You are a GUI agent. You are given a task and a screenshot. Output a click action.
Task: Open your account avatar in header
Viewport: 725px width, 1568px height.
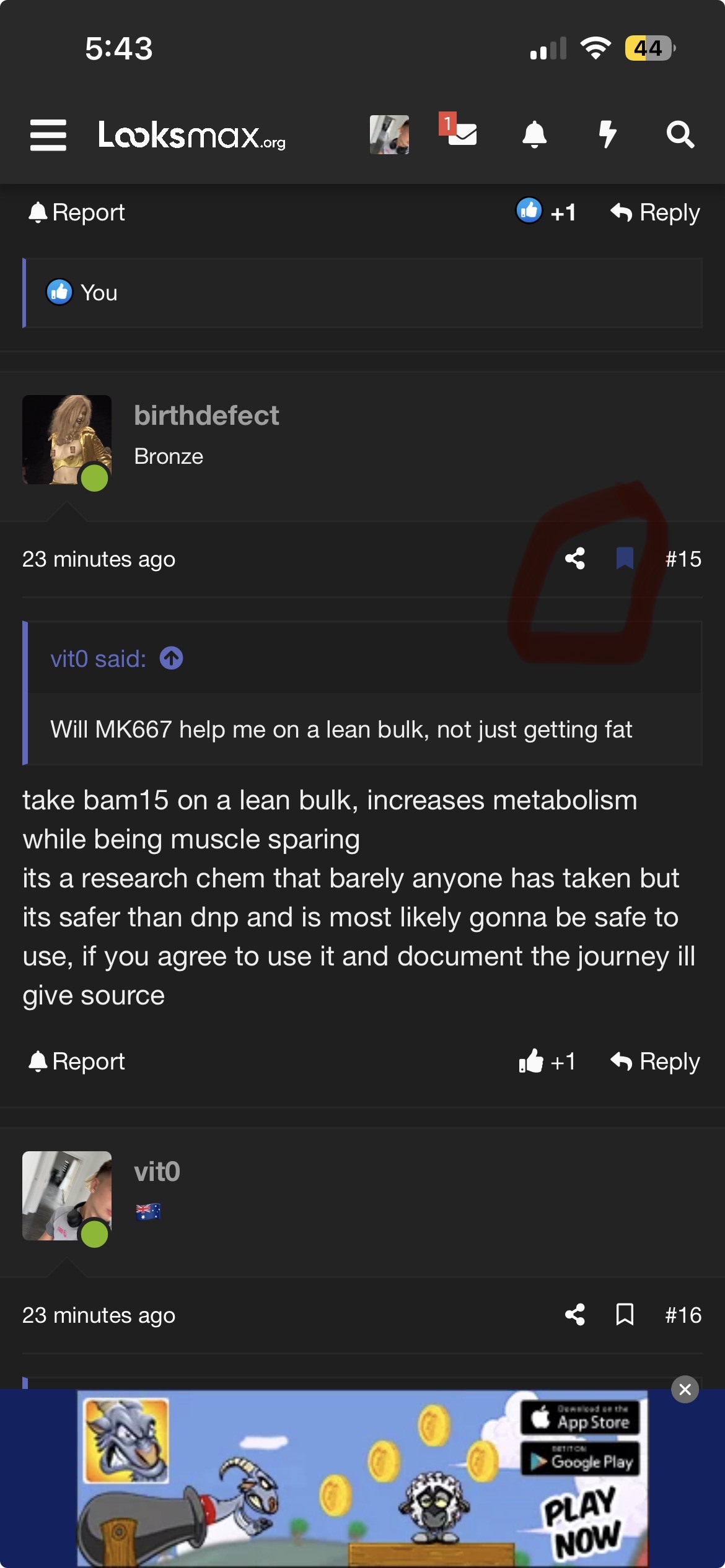point(389,134)
